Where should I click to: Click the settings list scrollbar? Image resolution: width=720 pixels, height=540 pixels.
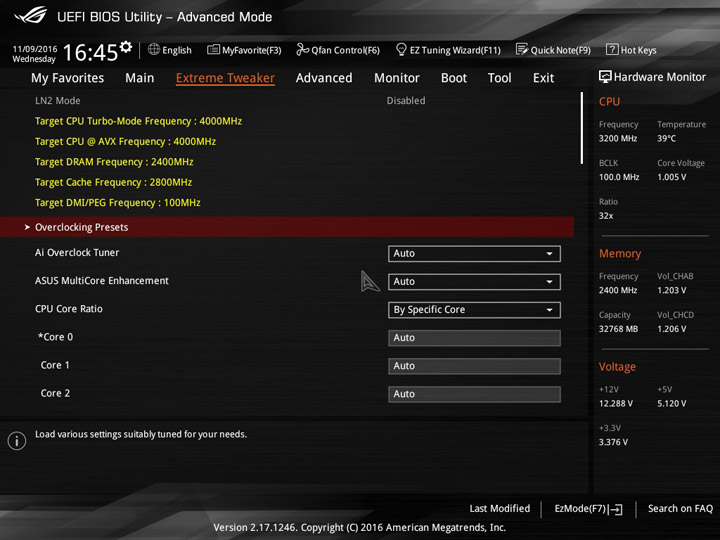[x=581, y=128]
